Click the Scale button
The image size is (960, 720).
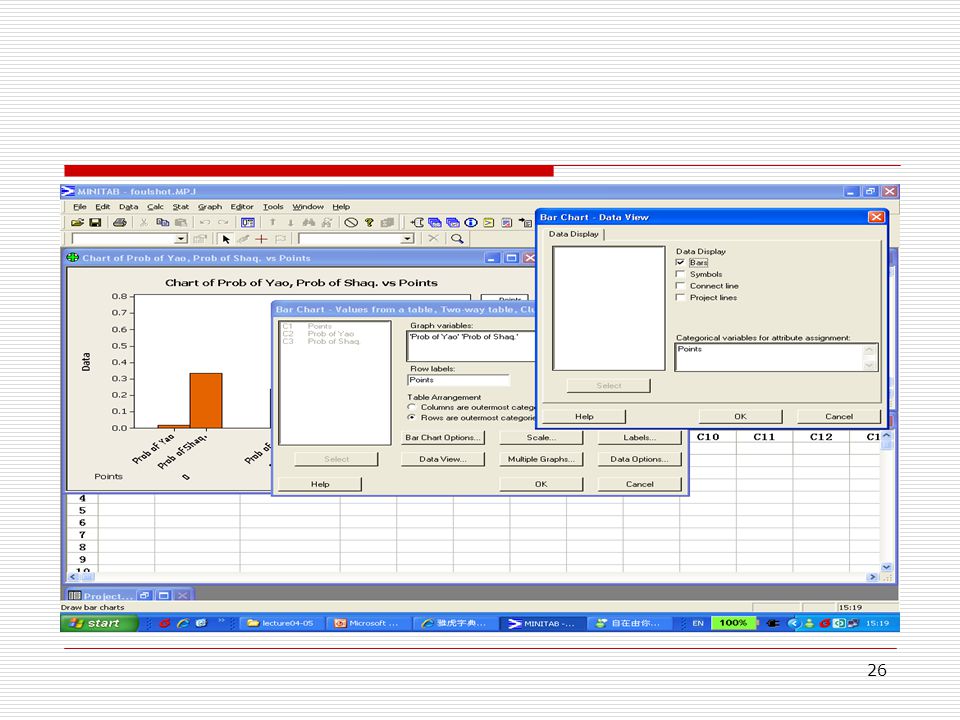click(541, 437)
